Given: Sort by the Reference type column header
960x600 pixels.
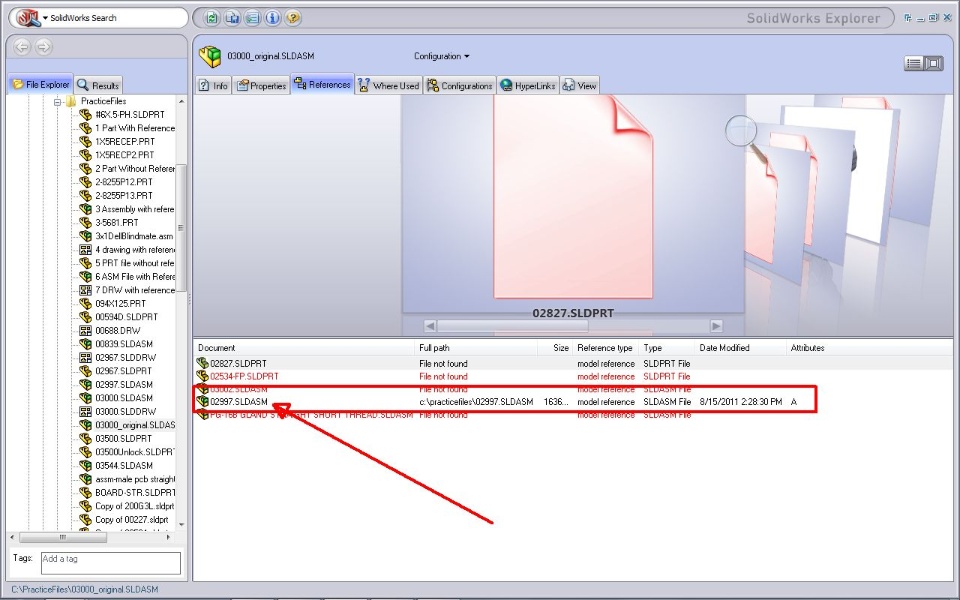Looking at the screenshot, I should click(x=605, y=348).
